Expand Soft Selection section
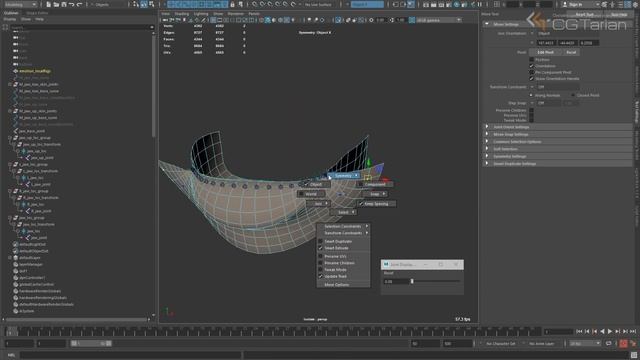 pyautogui.click(x=557, y=149)
